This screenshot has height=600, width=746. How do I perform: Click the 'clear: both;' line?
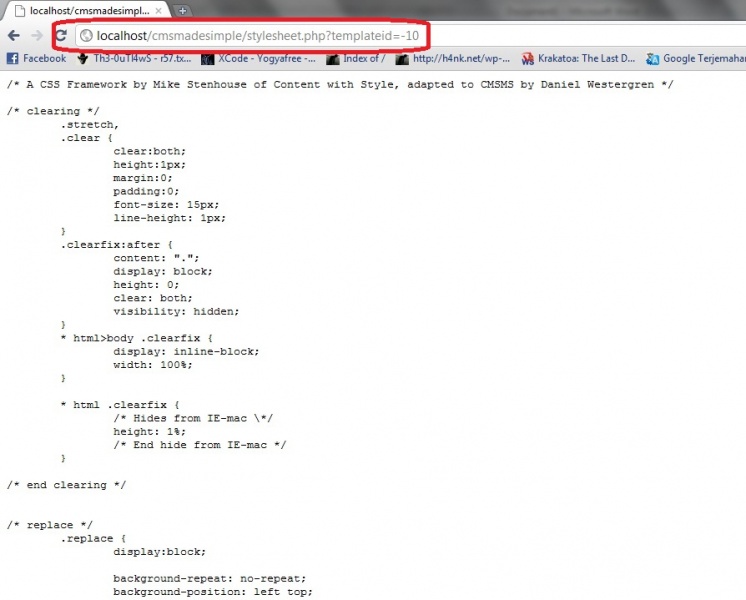coord(153,298)
